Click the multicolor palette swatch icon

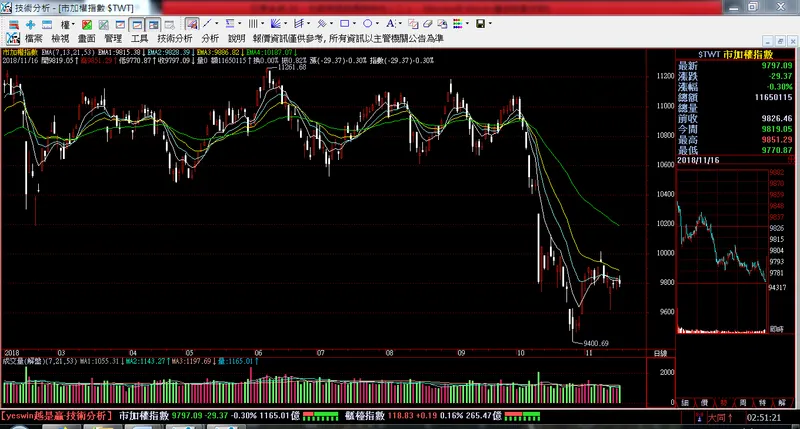tap(458, 23)
